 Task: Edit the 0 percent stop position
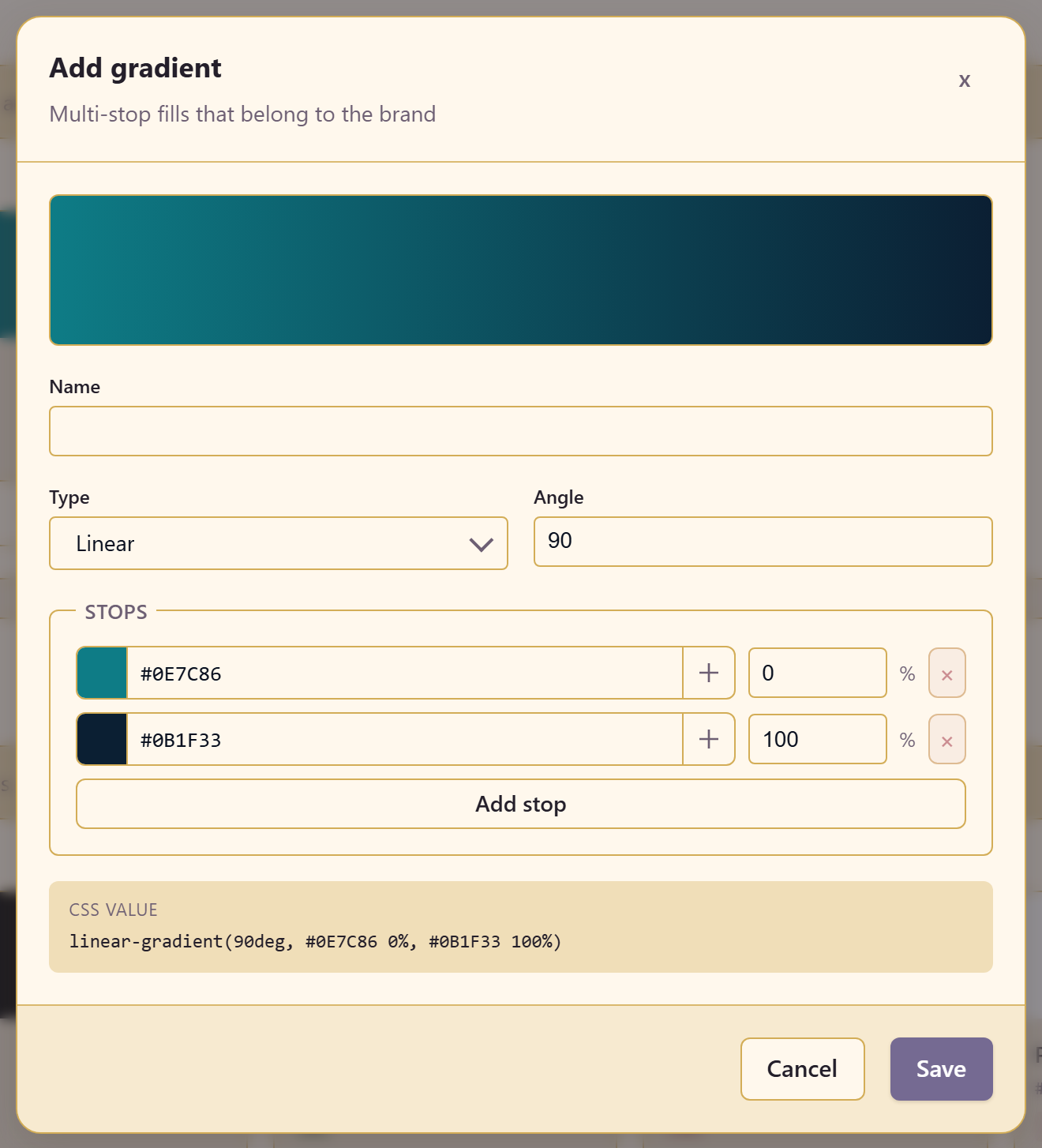click(818, 673)
